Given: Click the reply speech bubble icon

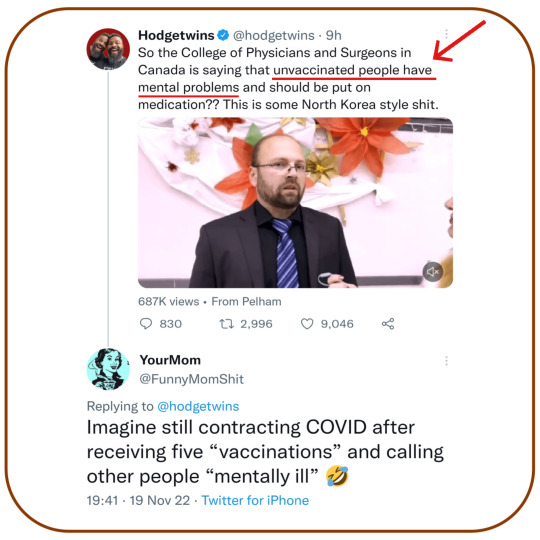Looking at the screenshot, I should click(146, 324).
